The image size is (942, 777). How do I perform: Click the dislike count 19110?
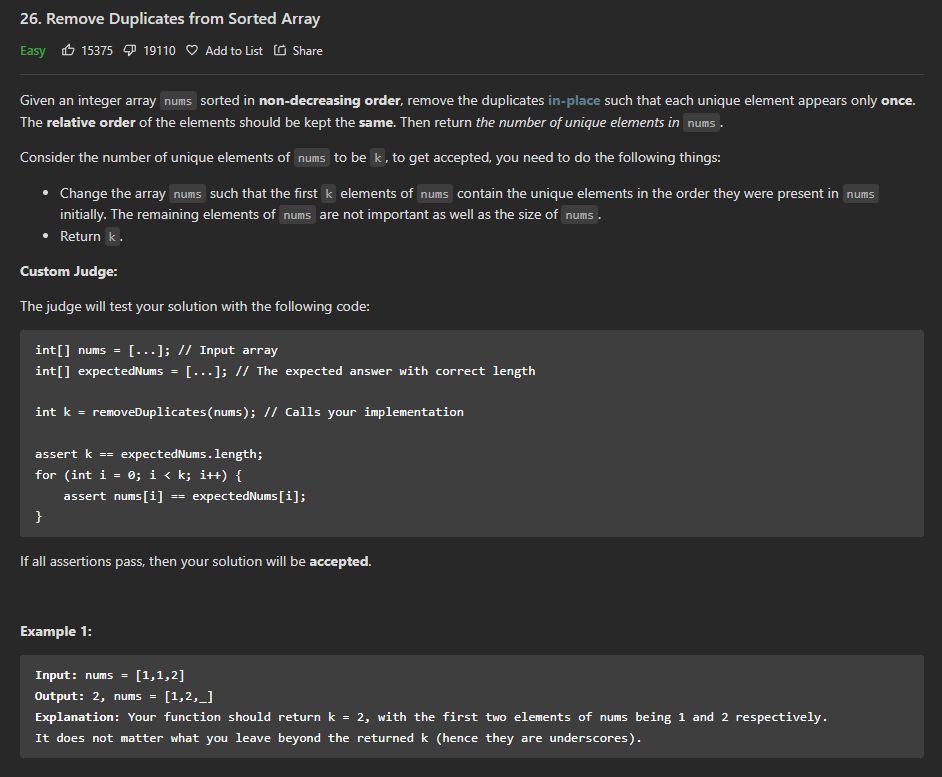point(159,51)
